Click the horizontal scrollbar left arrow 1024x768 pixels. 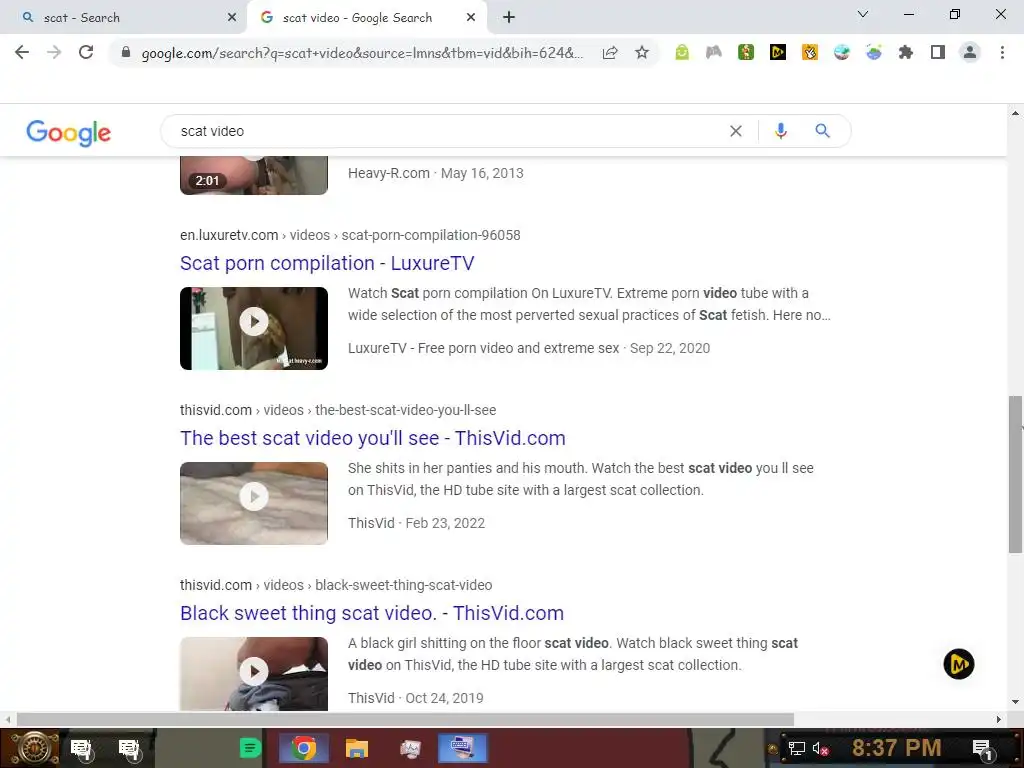point(8,720)
